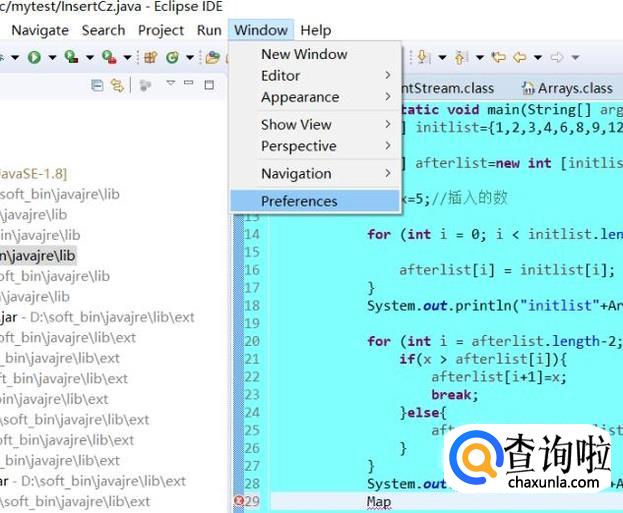Image resolution: width=623 pixels, height=513 pixels.
Task: Click the 'break;' statement on line 23
Action: pyautogui.click(x=455, y=395)
